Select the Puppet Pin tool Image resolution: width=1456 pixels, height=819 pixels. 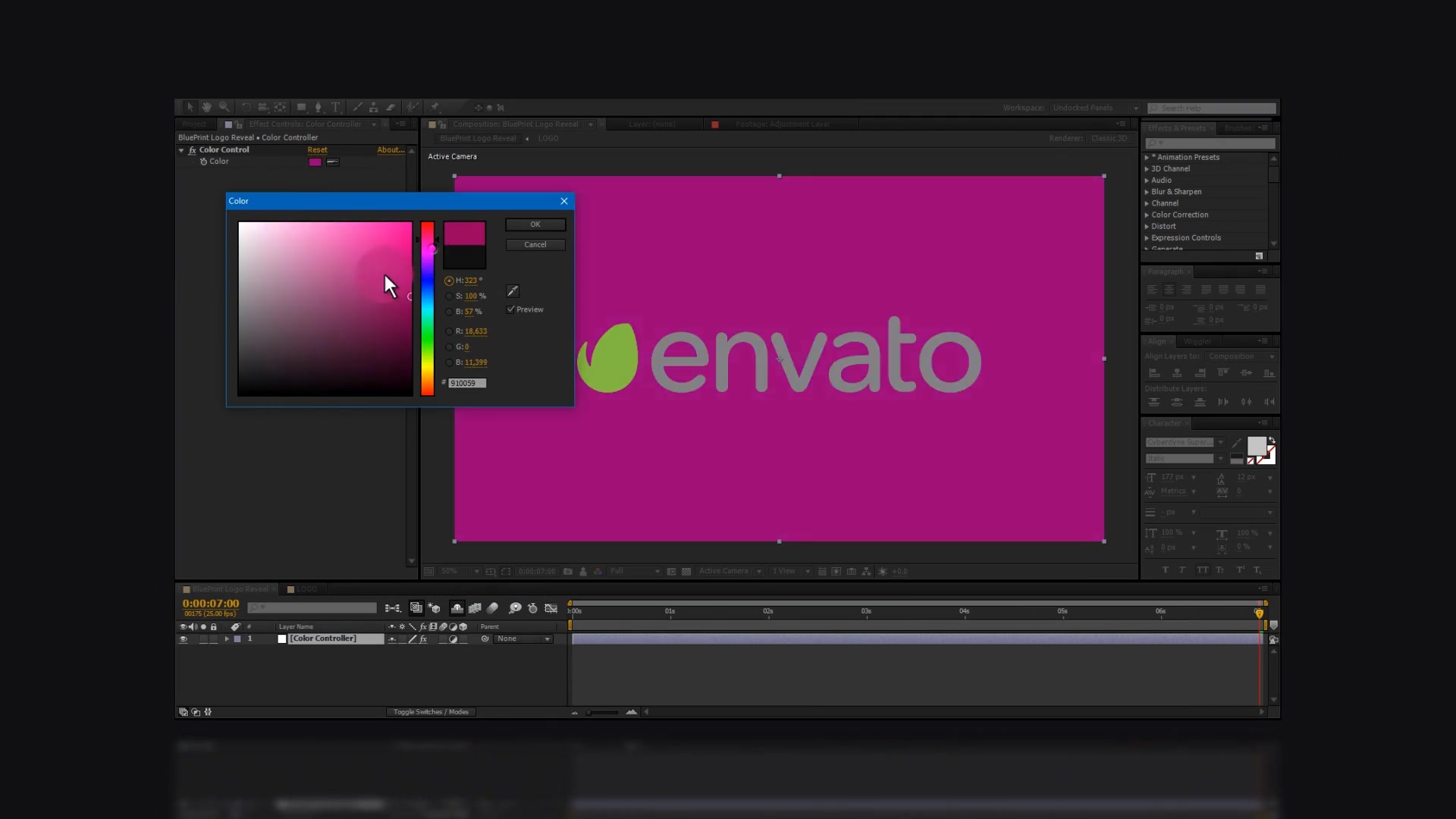tap(435, 107)
